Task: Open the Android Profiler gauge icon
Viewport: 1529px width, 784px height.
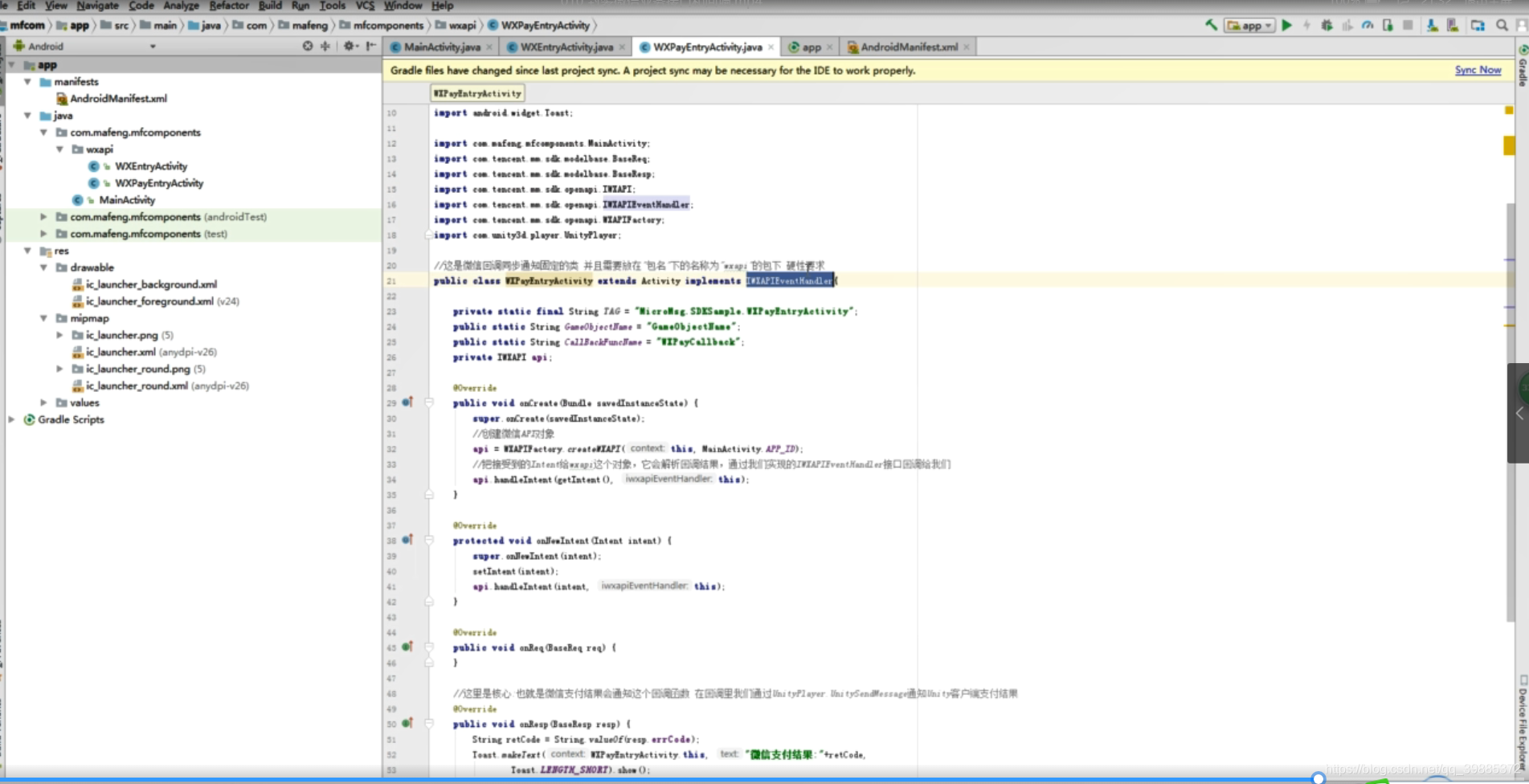Action: (1368, 26)
